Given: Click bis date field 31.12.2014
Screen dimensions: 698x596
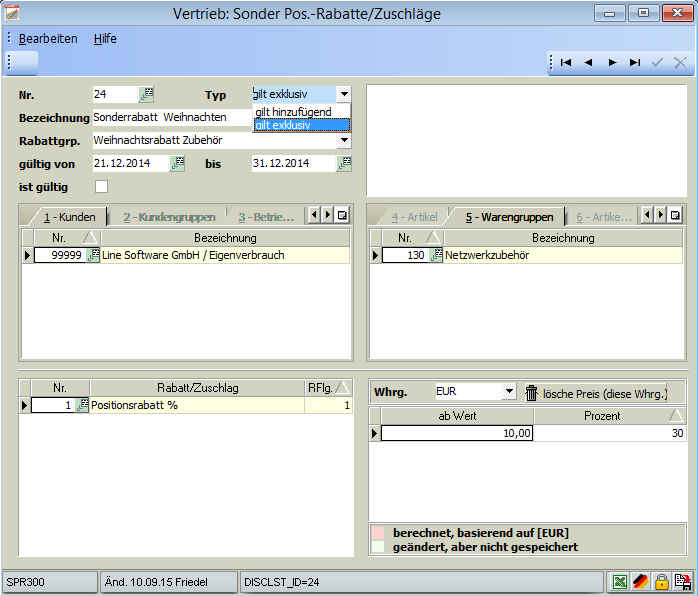Looking at the screenshot, I should click(x=294, y=163).
